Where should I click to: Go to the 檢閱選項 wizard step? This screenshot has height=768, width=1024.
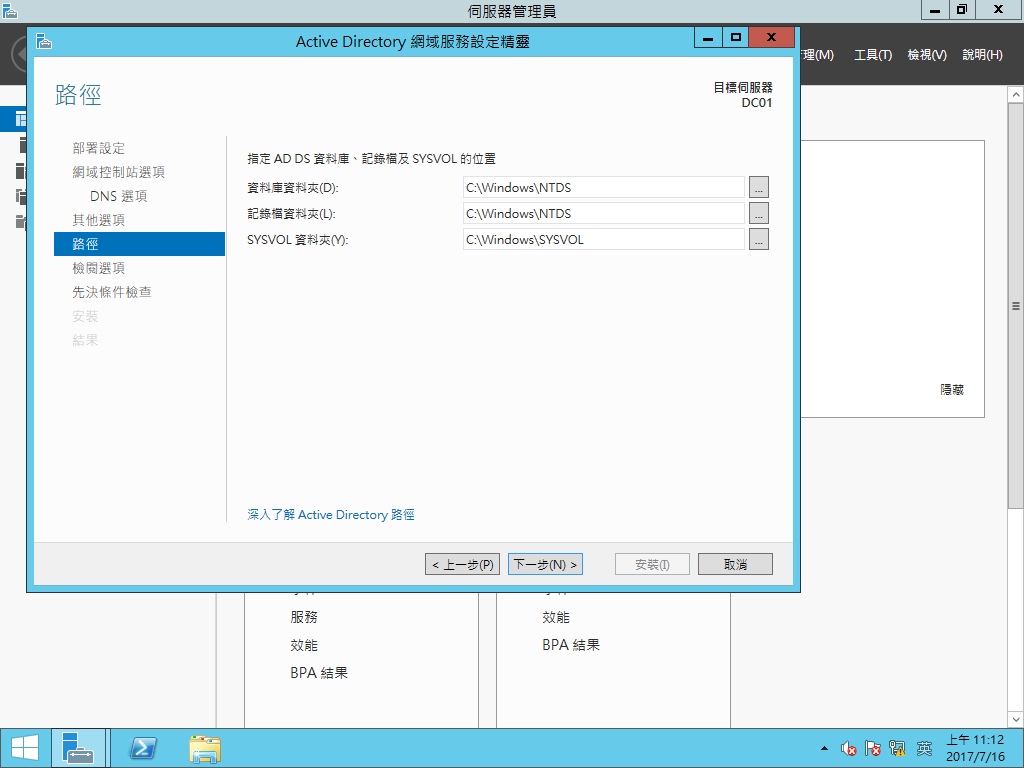[99, 268]
